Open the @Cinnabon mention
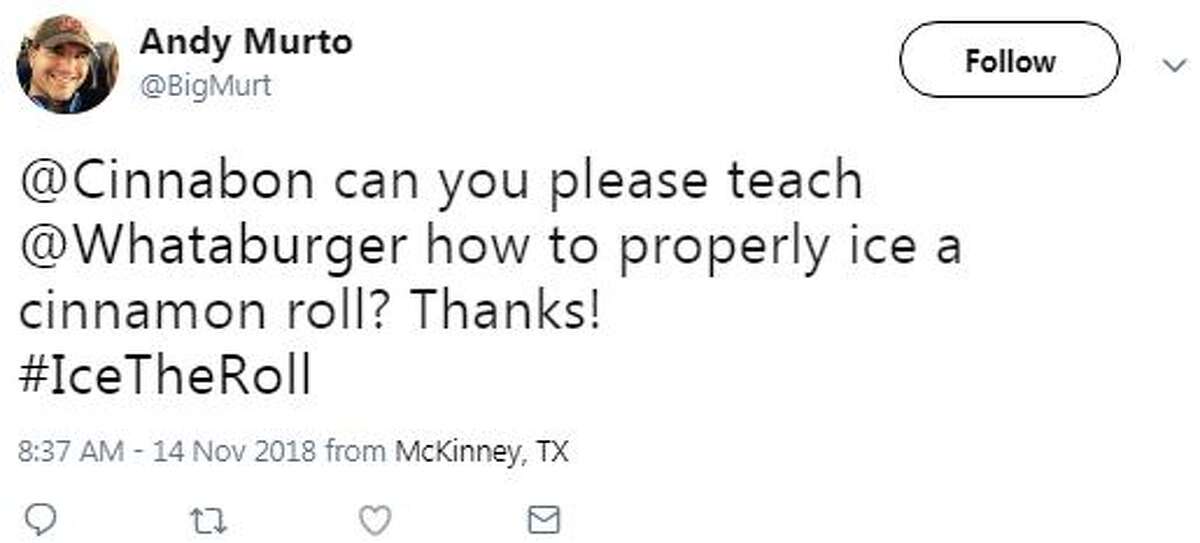This screenshot has width=1200, height=543. pos(153,181)
